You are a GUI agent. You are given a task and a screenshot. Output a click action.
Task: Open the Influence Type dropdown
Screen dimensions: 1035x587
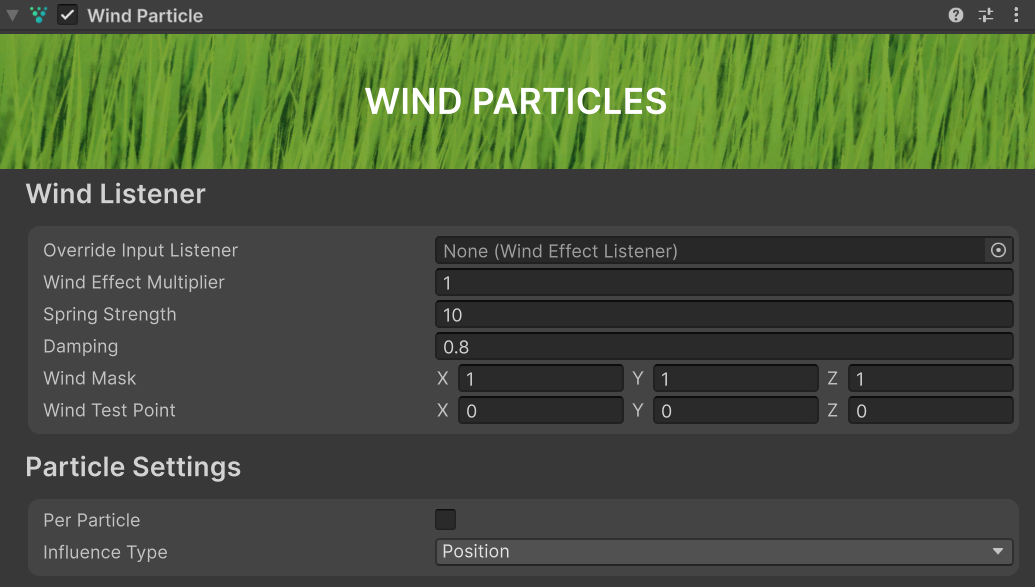724,552
